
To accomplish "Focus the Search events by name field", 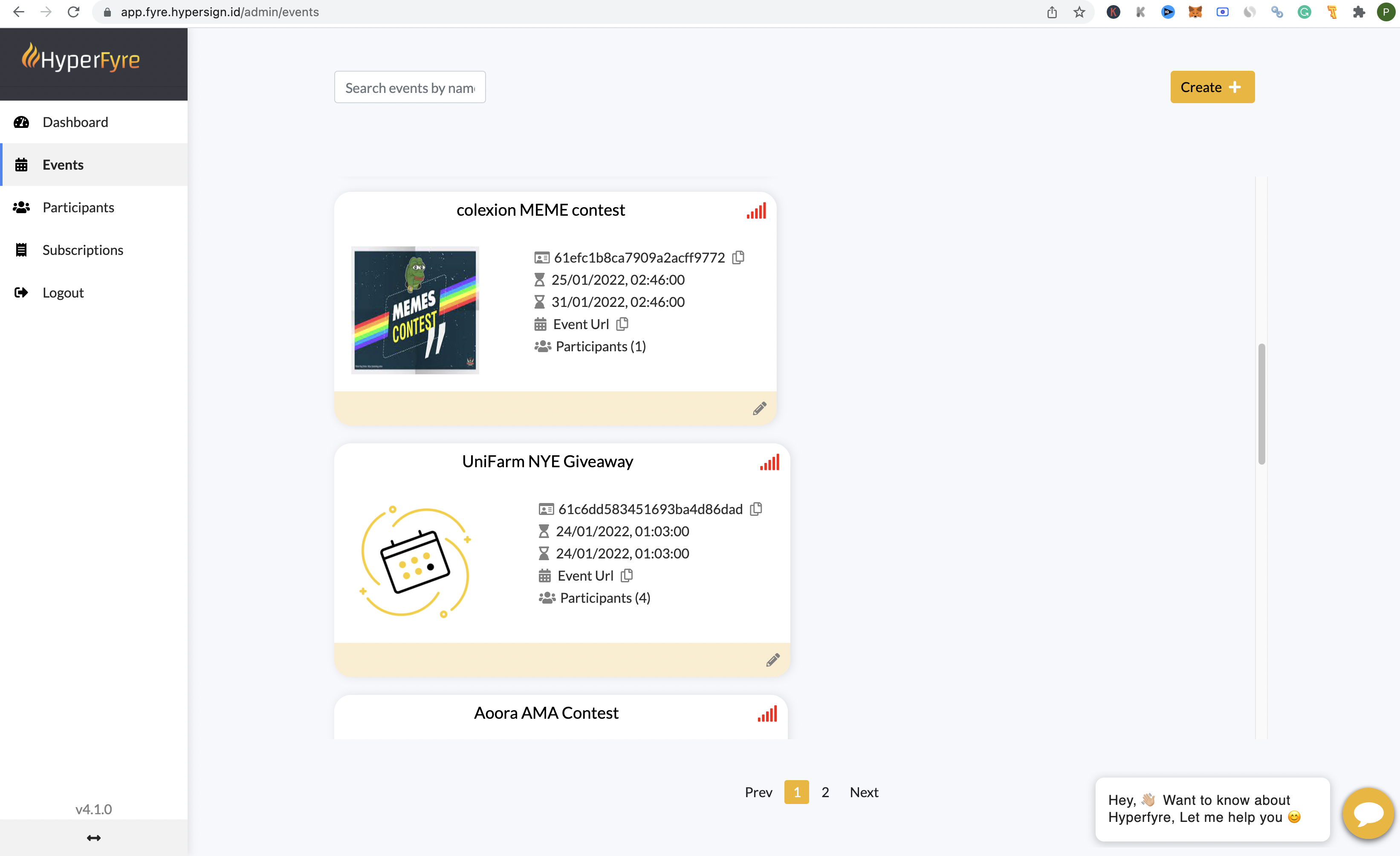I will (410, 87).
